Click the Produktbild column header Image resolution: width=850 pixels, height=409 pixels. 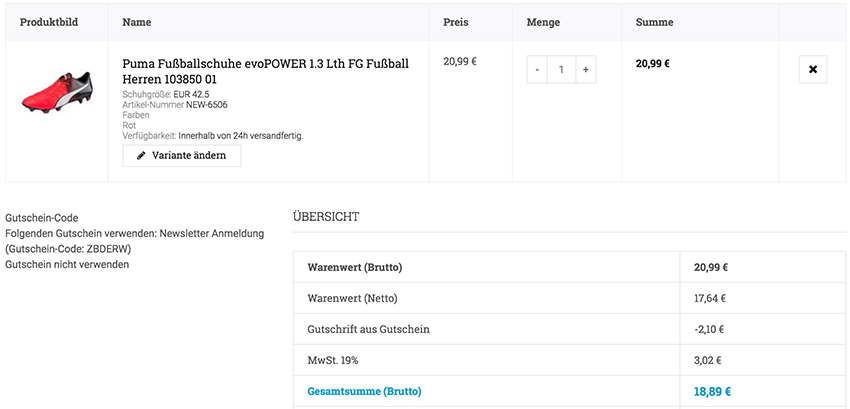49,22
